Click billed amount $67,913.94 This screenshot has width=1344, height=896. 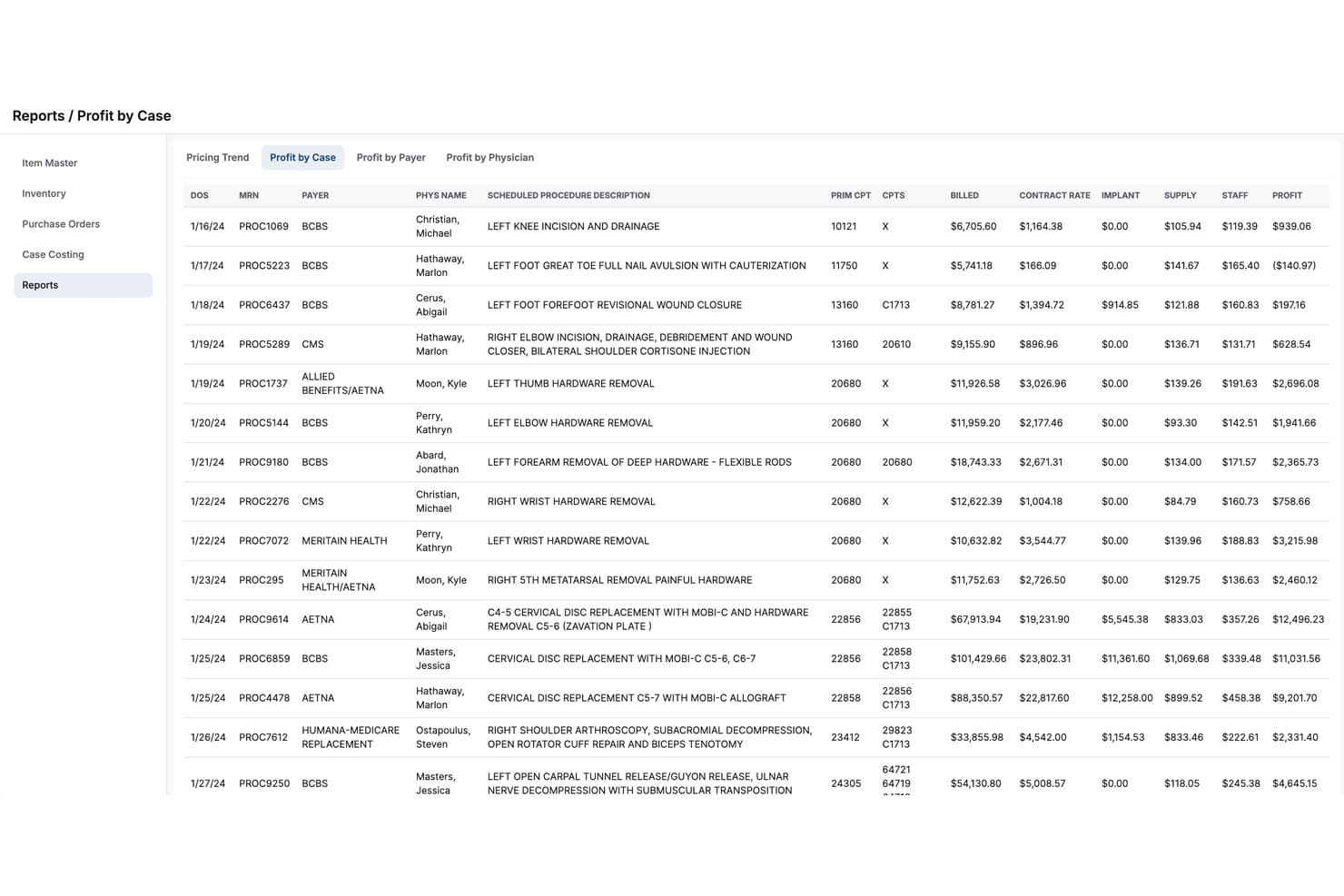pos(975,620)
